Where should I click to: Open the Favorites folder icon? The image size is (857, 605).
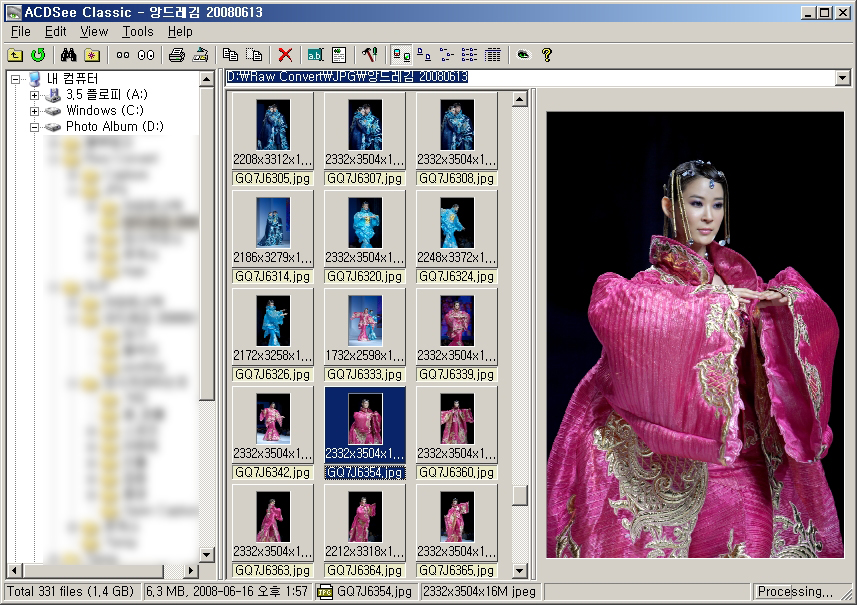click(x=91, y=55)
